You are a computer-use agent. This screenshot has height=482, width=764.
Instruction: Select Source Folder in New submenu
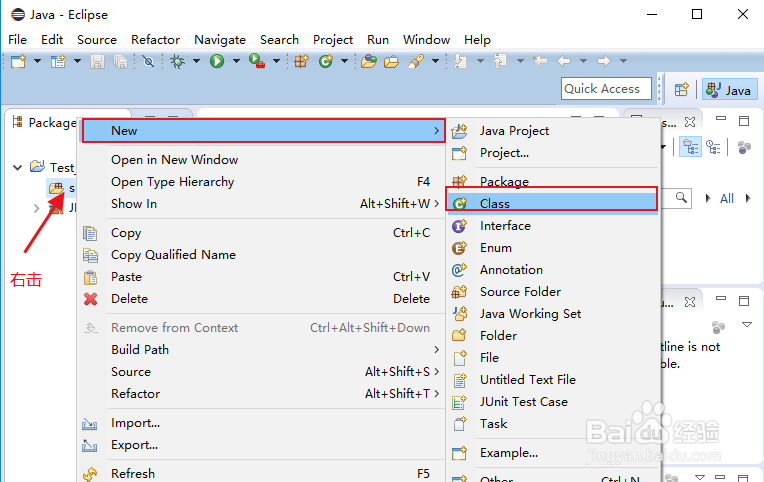(x=554, y=291)
